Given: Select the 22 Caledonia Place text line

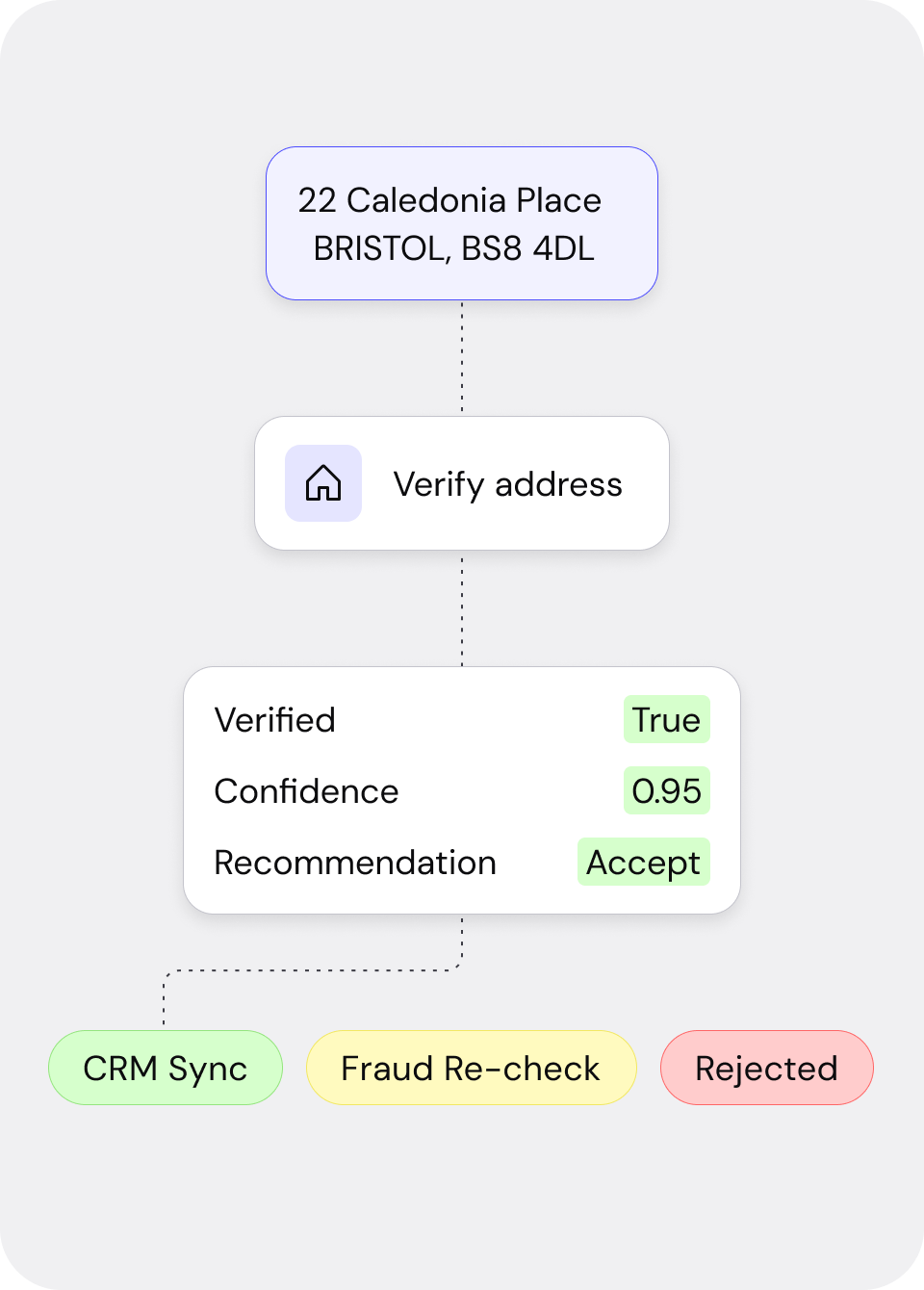Looking at the screenshot, I should click(449, 200).
